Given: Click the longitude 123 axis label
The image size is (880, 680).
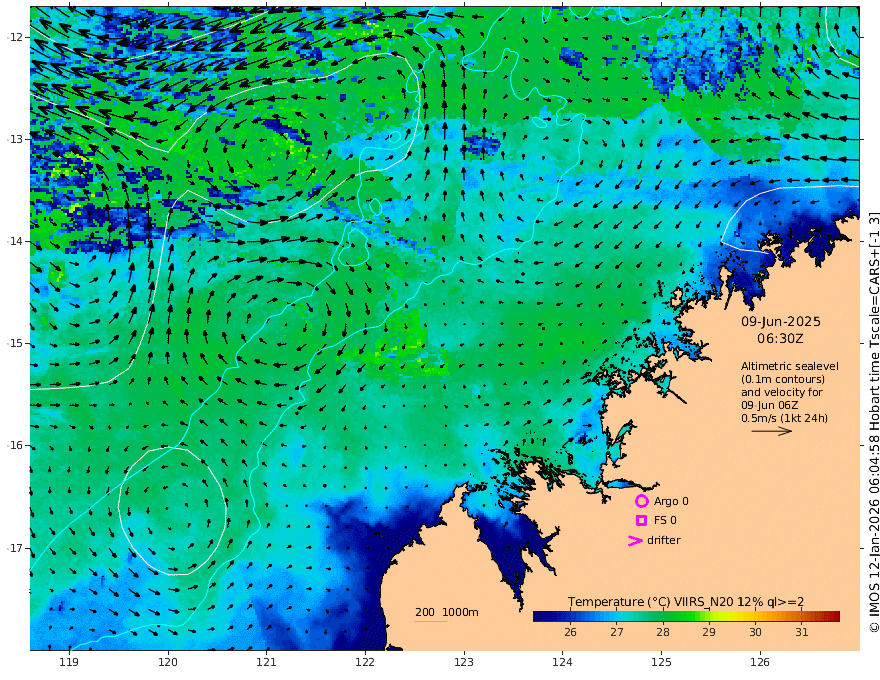Looking at the screenshot, I should [464, 662].
